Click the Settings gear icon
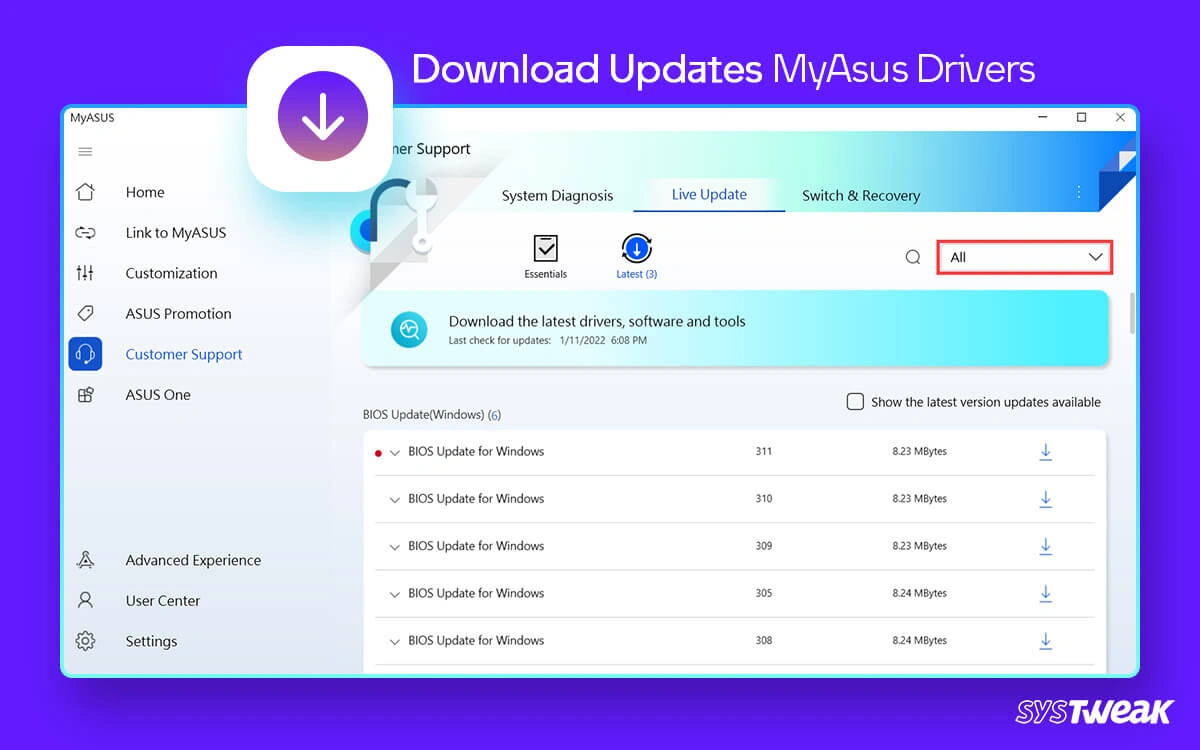This screenshot has width=1200, height=750. coord(85,641)
